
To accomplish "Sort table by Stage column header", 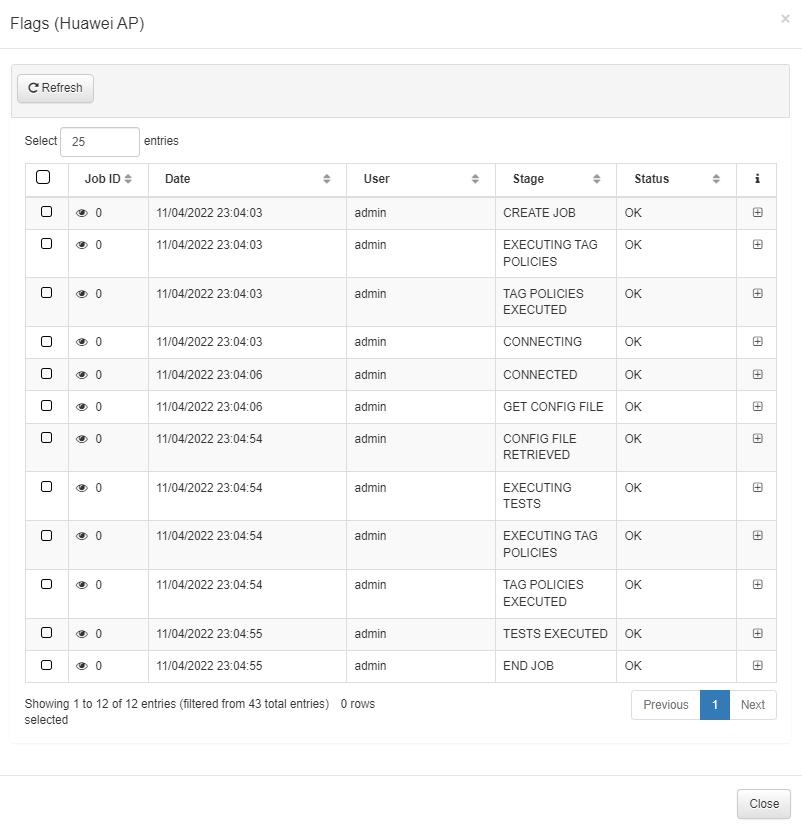I will [555, 179].
